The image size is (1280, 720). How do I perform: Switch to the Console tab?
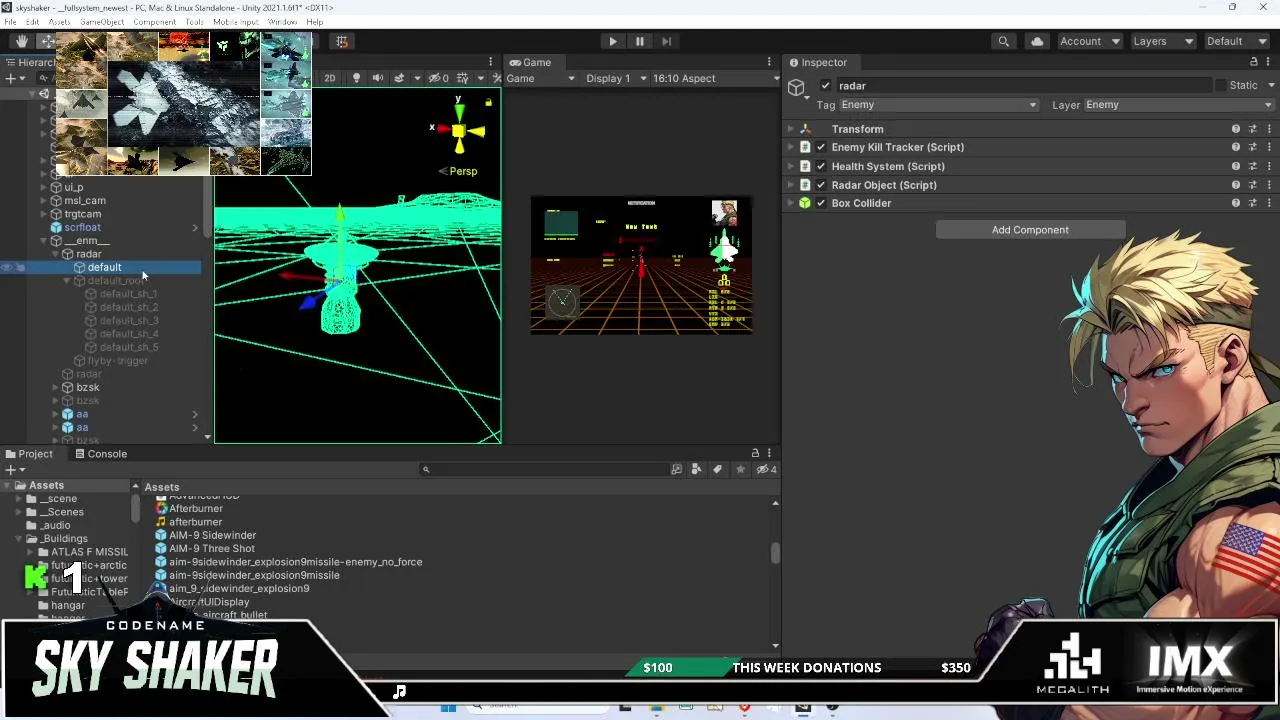pyautogui.click(x=99, y=454)
